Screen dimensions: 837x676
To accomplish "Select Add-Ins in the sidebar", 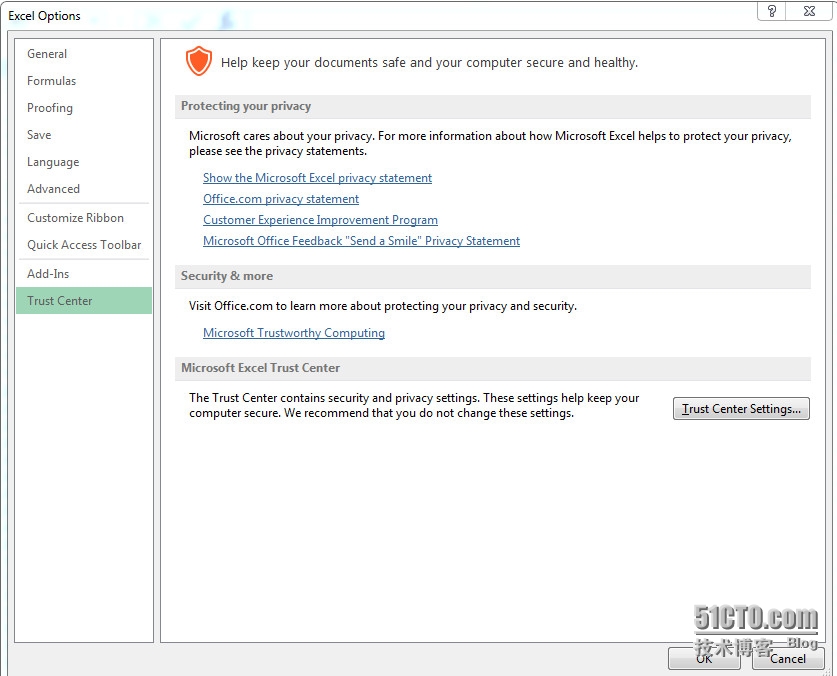I will pos(84,274).
